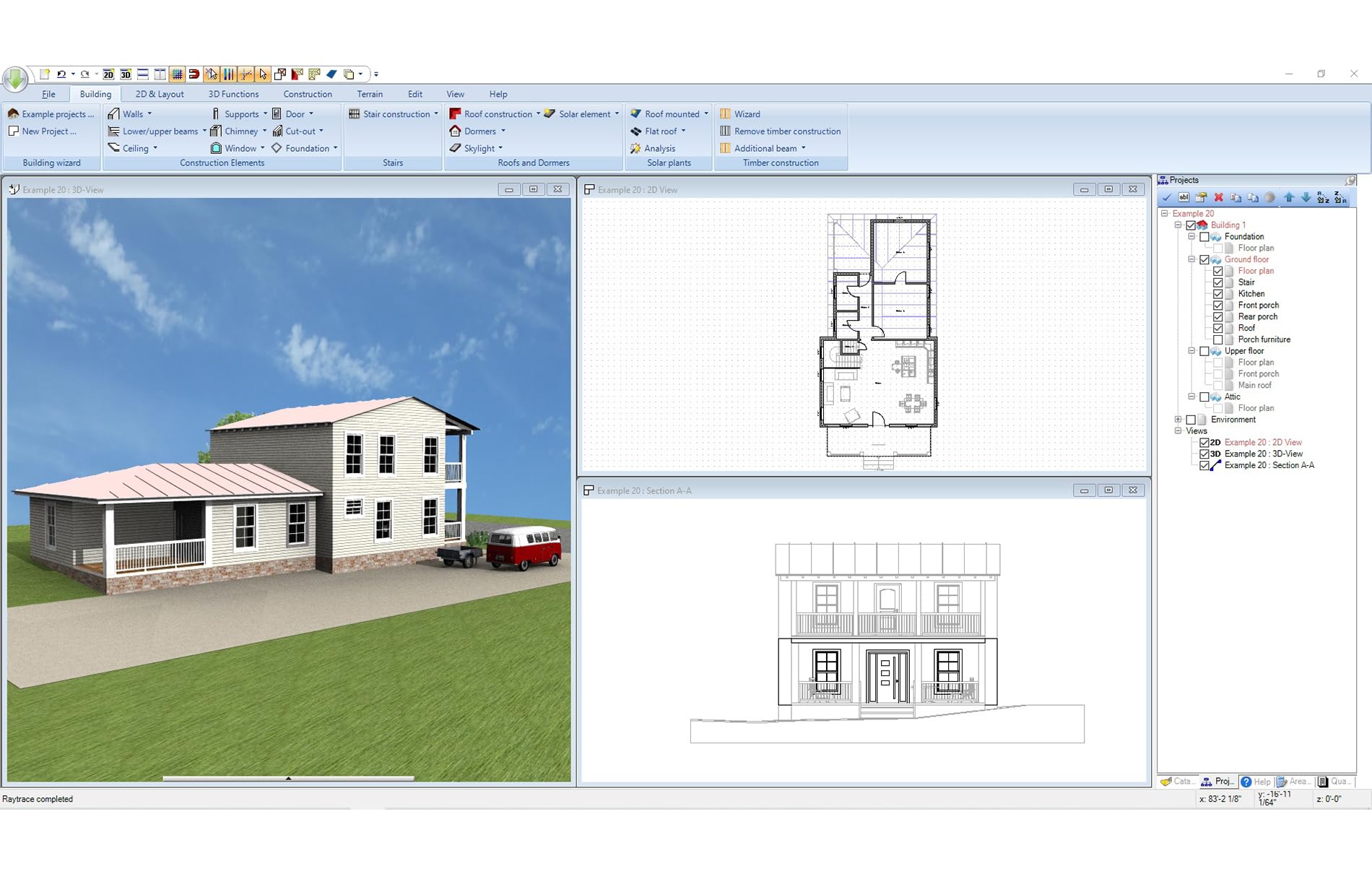Open a new 3D view via toolbar
The image size is (1372, 874).
(126, 74)
